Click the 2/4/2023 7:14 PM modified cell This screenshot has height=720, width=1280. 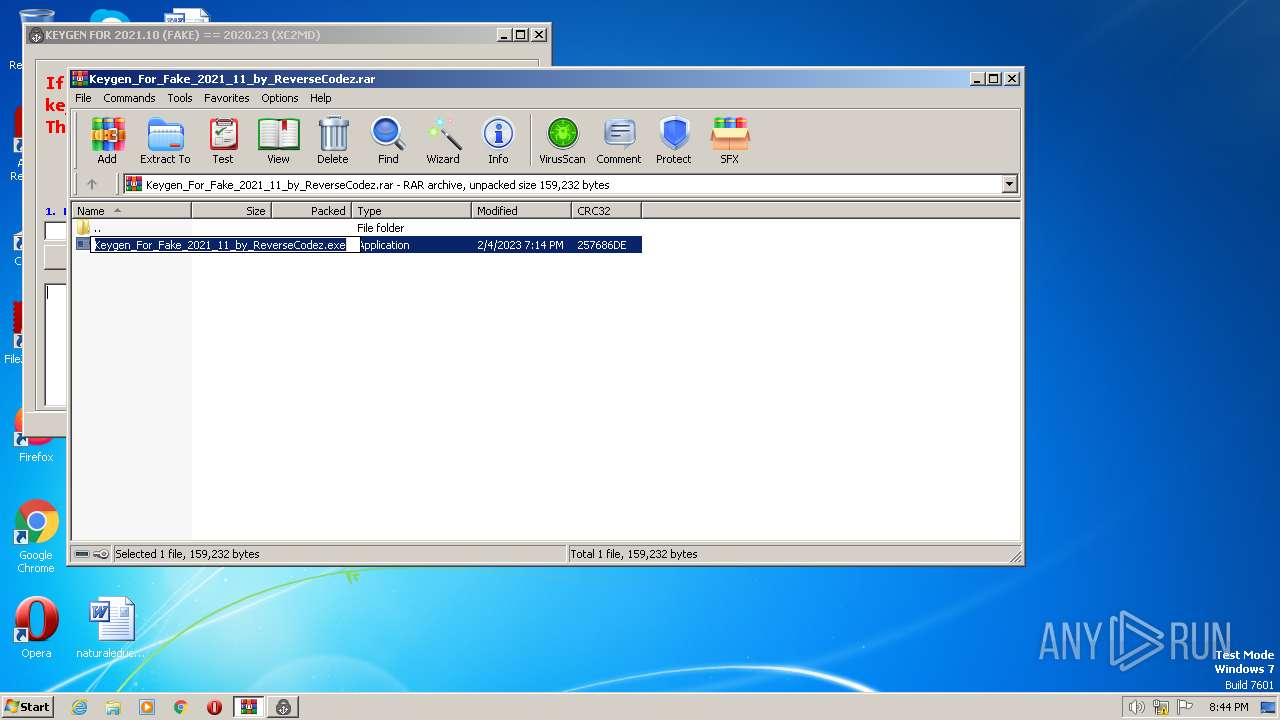[520, 245]
